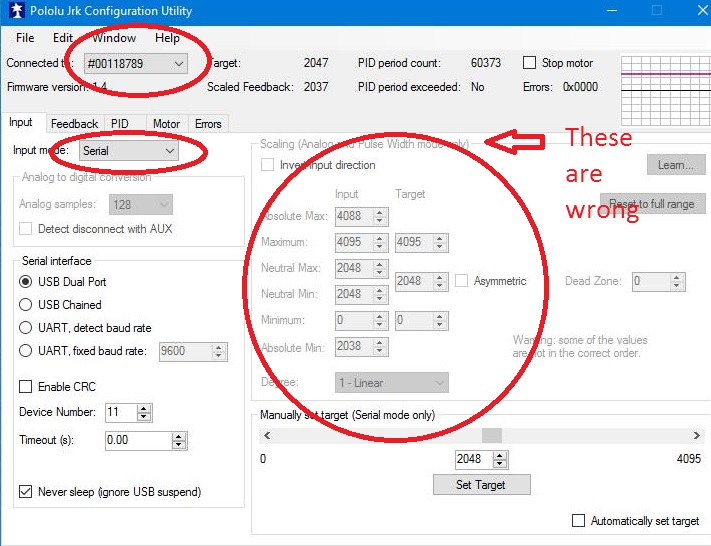
Task: Switch to the Feedback tab
Action: pyautogui.click(x=74, y=124)
